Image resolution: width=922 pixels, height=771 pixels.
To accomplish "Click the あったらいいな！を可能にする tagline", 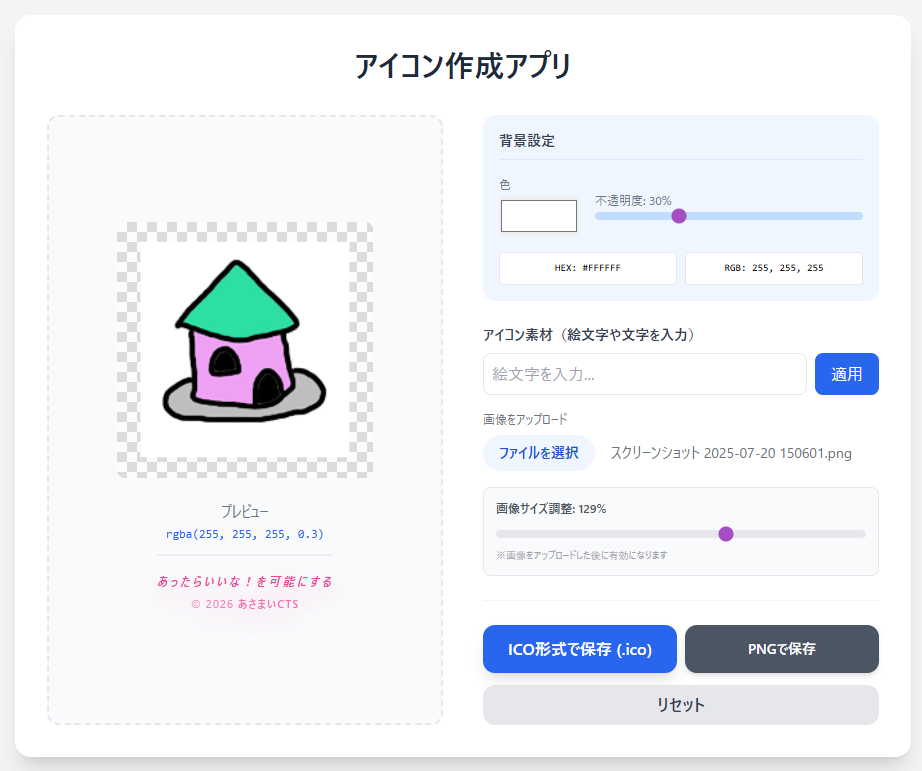I will click(244, 581).
